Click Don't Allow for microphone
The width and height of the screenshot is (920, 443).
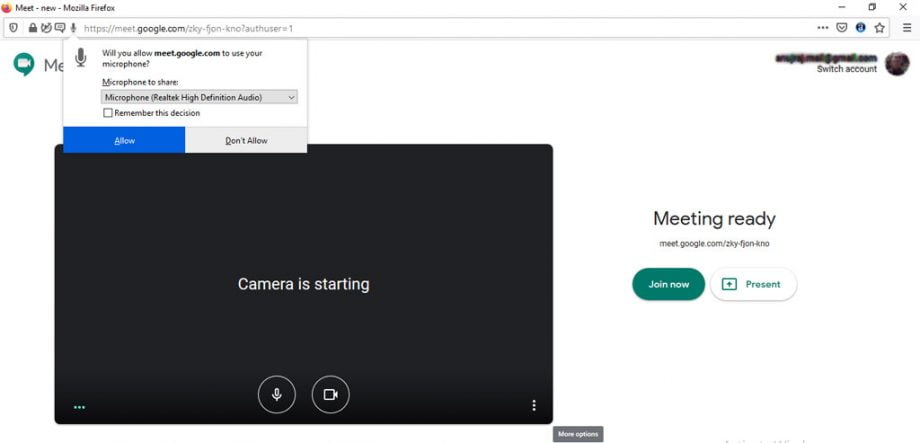[246, 141]
